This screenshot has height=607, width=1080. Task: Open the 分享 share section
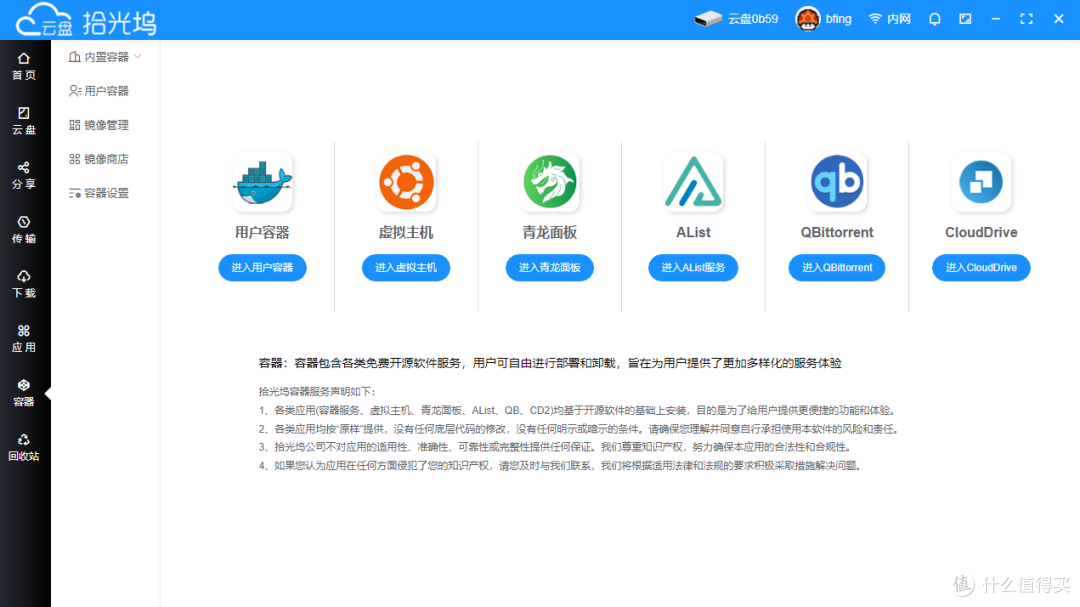tap(24, 175)
